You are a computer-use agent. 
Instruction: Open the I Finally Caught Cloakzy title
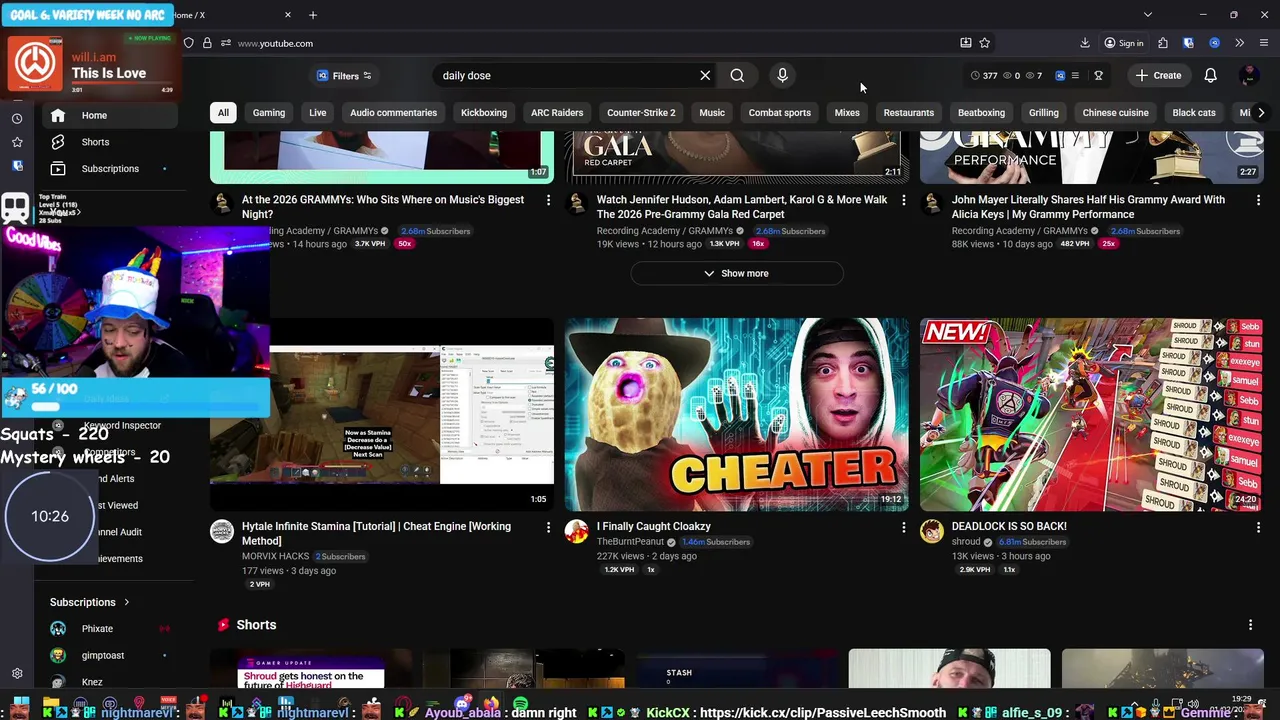click(x=654, y=526)
